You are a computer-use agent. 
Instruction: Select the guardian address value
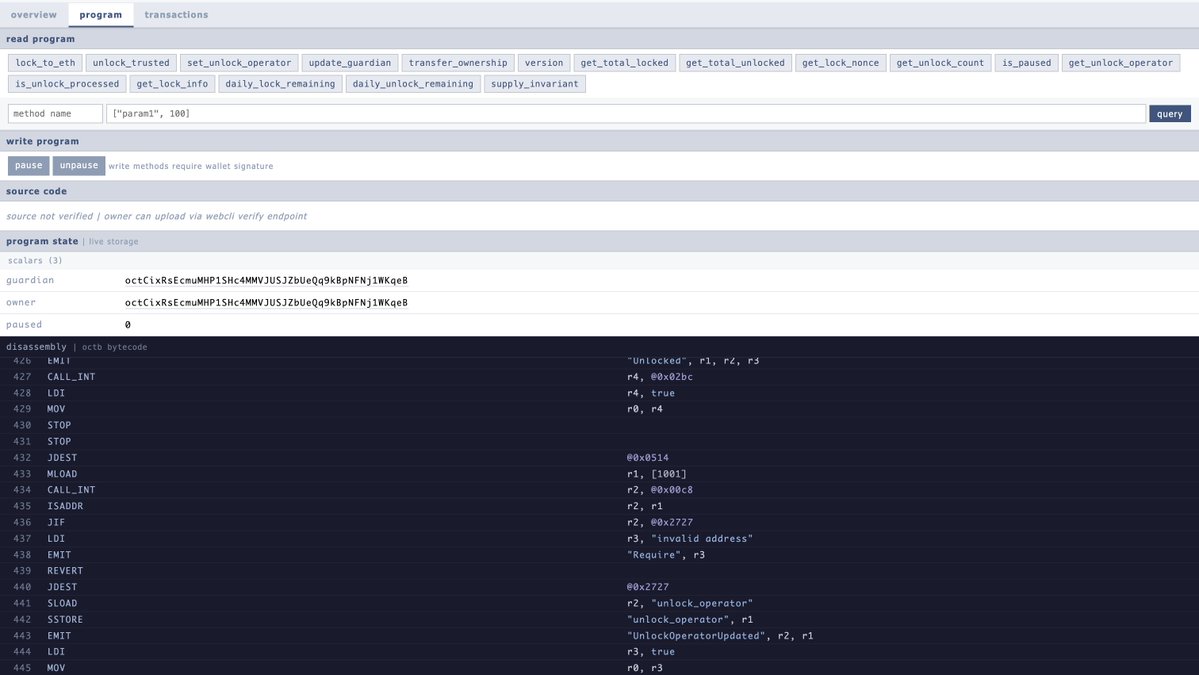pos(266,281)
